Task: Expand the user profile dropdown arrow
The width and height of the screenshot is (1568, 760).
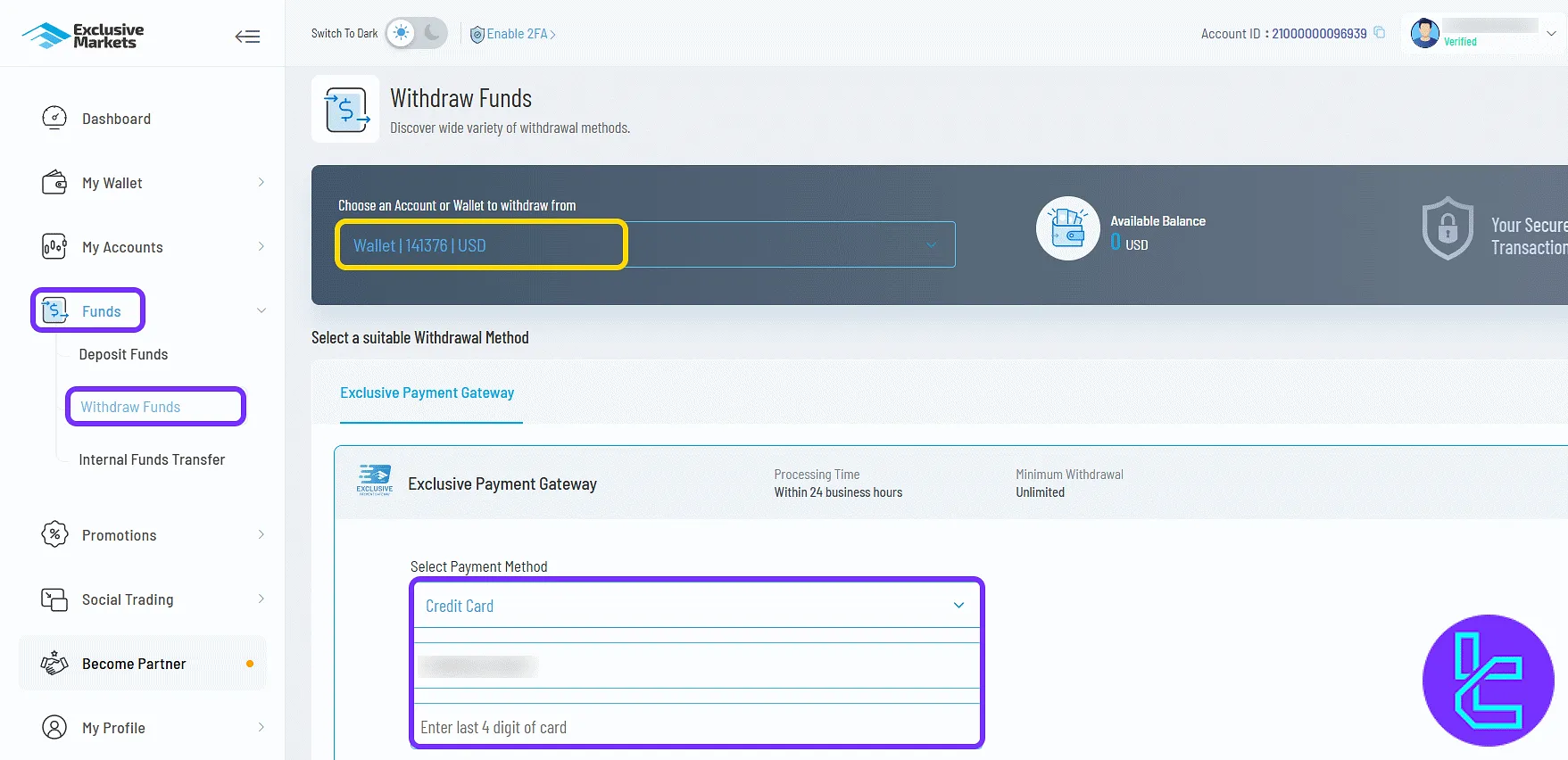Action: click(x=1551, y=33)
